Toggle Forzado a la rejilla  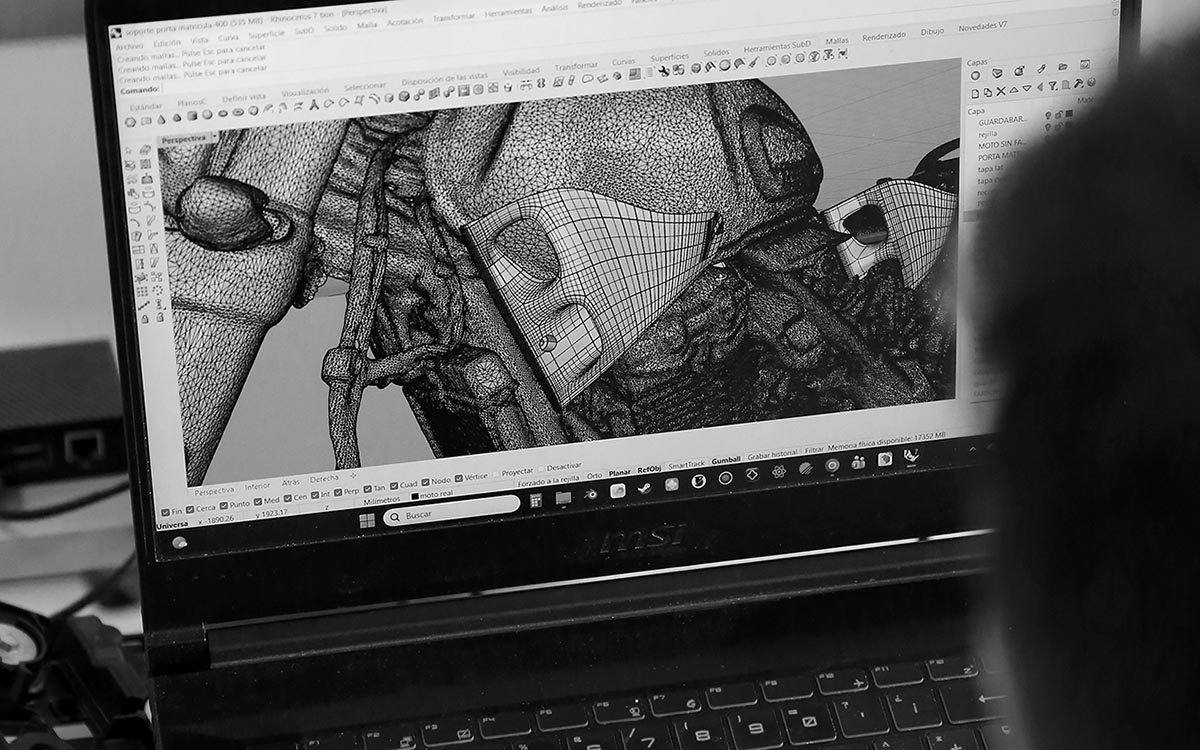pyautogui.click(x=549, y=479)
